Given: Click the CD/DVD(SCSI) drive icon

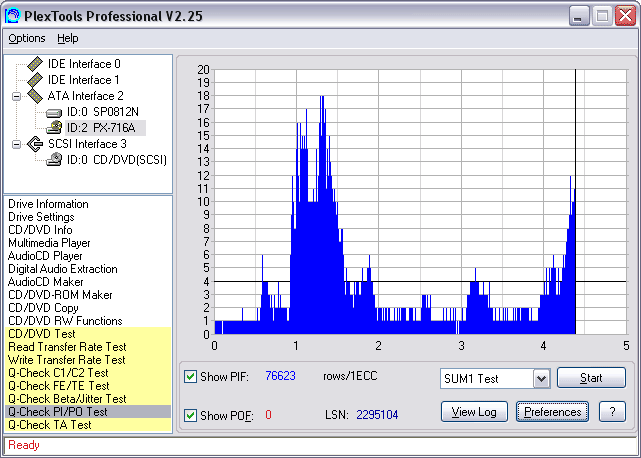Looking at the screenshot, I should (x=54, y=159).
